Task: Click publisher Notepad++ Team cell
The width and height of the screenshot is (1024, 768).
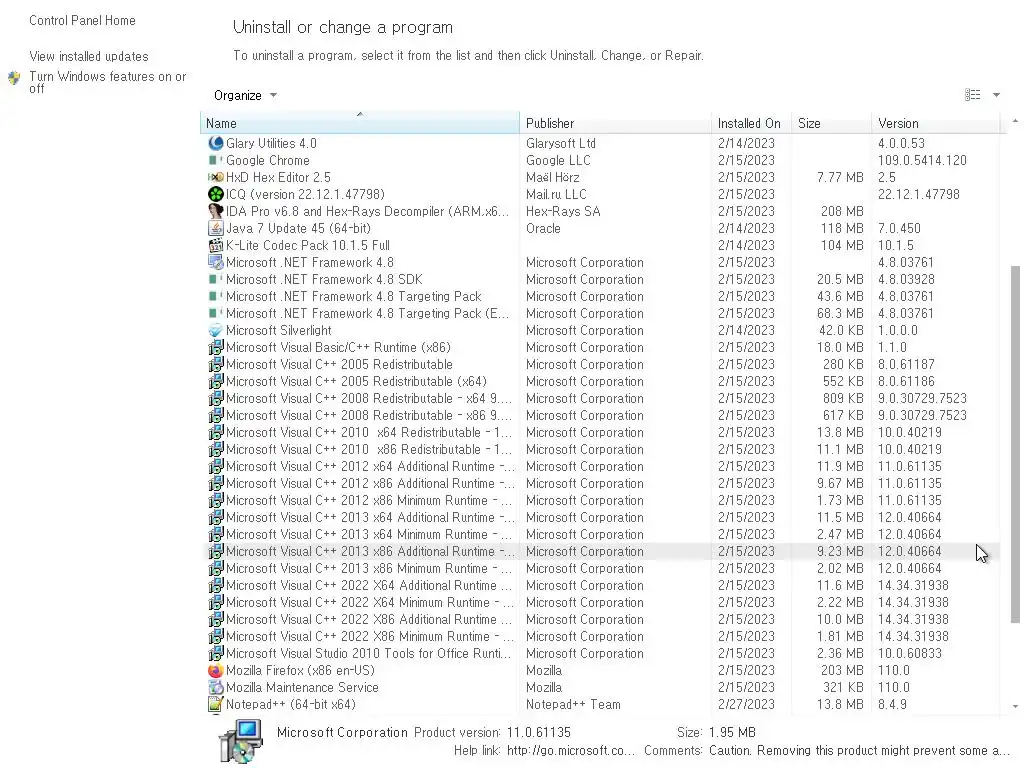Action: (x=573, y=704)
